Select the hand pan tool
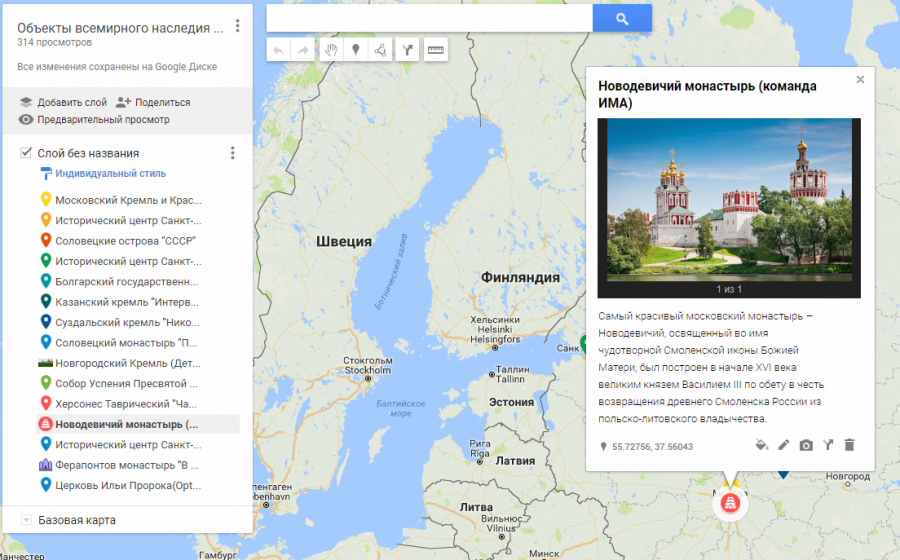 (330, 49)
